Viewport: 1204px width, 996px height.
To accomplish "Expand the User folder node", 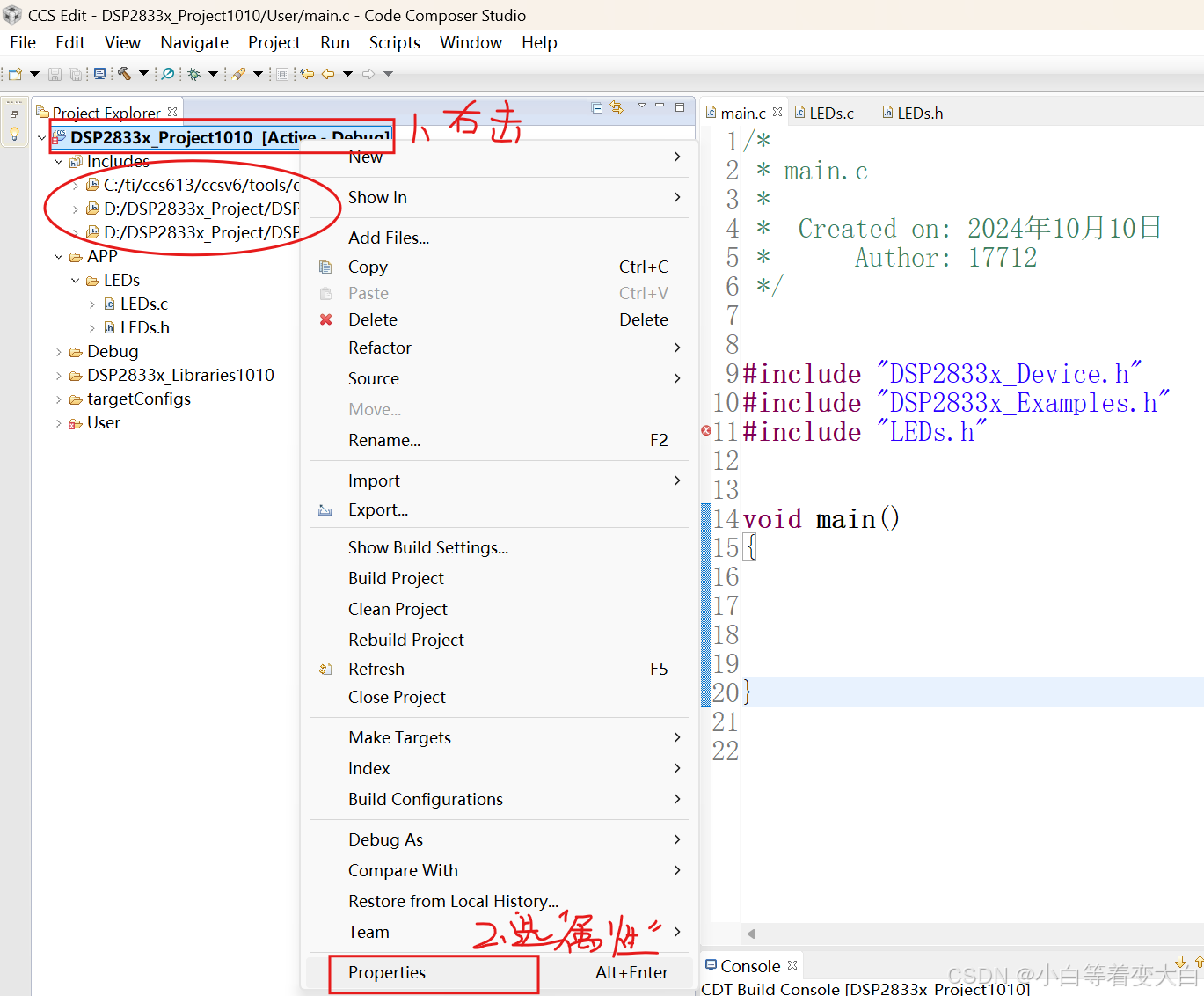I will click(58, 423).
